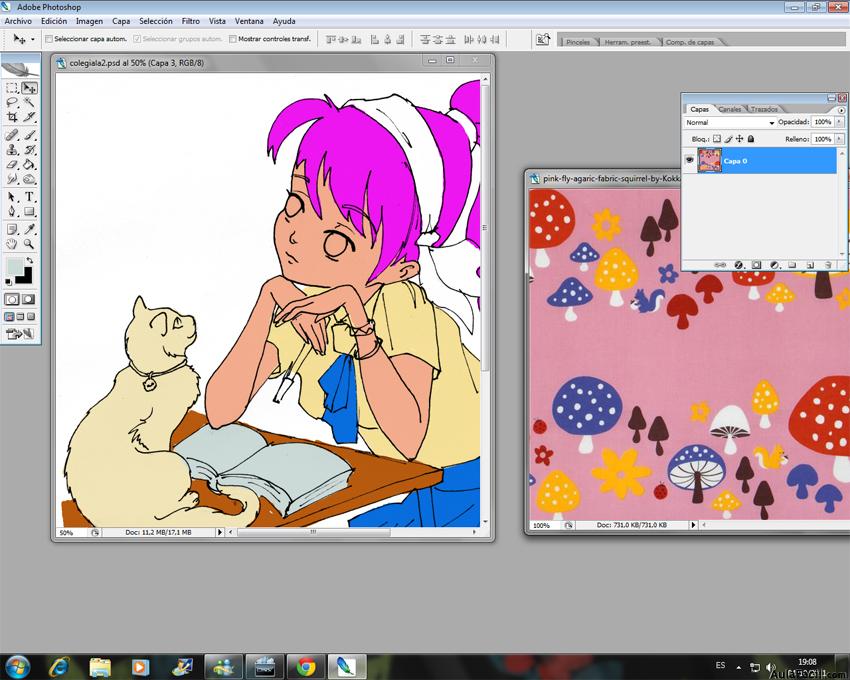Select the Clone Stamp tool
This screenshot has height=680, width=850.
tap(12, 150)
